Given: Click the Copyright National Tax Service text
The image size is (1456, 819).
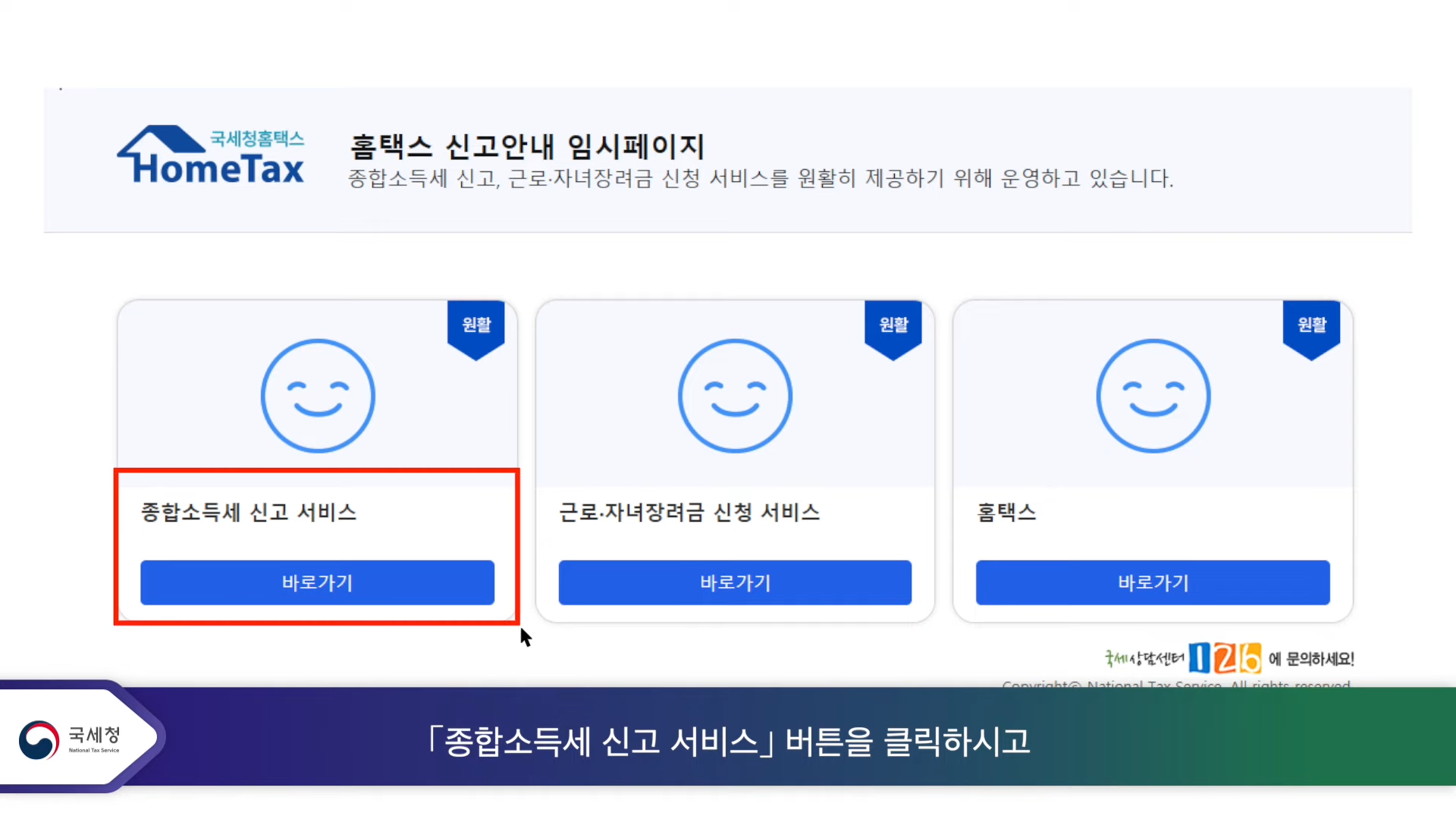Looking at the screenshot, I should (x=1175, y=685).
